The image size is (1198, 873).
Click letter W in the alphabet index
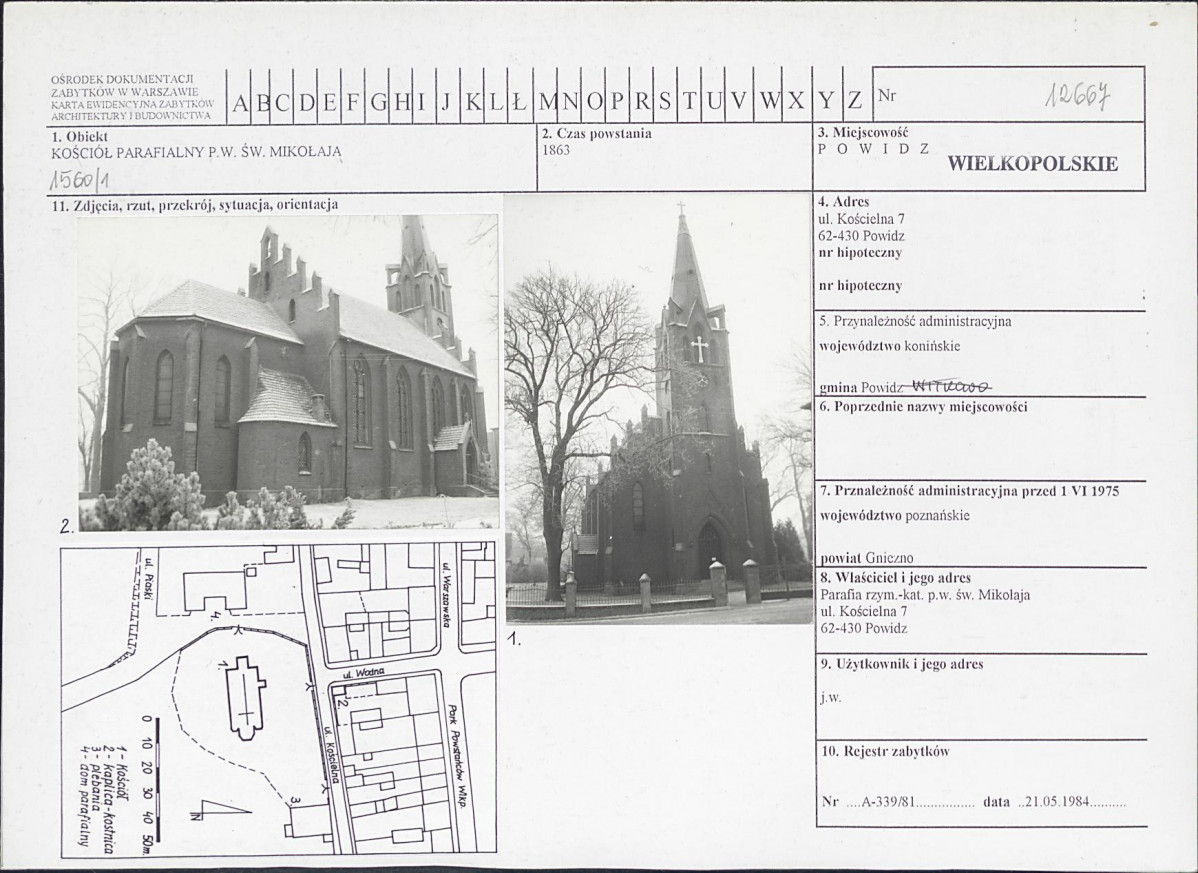[771, 101]
